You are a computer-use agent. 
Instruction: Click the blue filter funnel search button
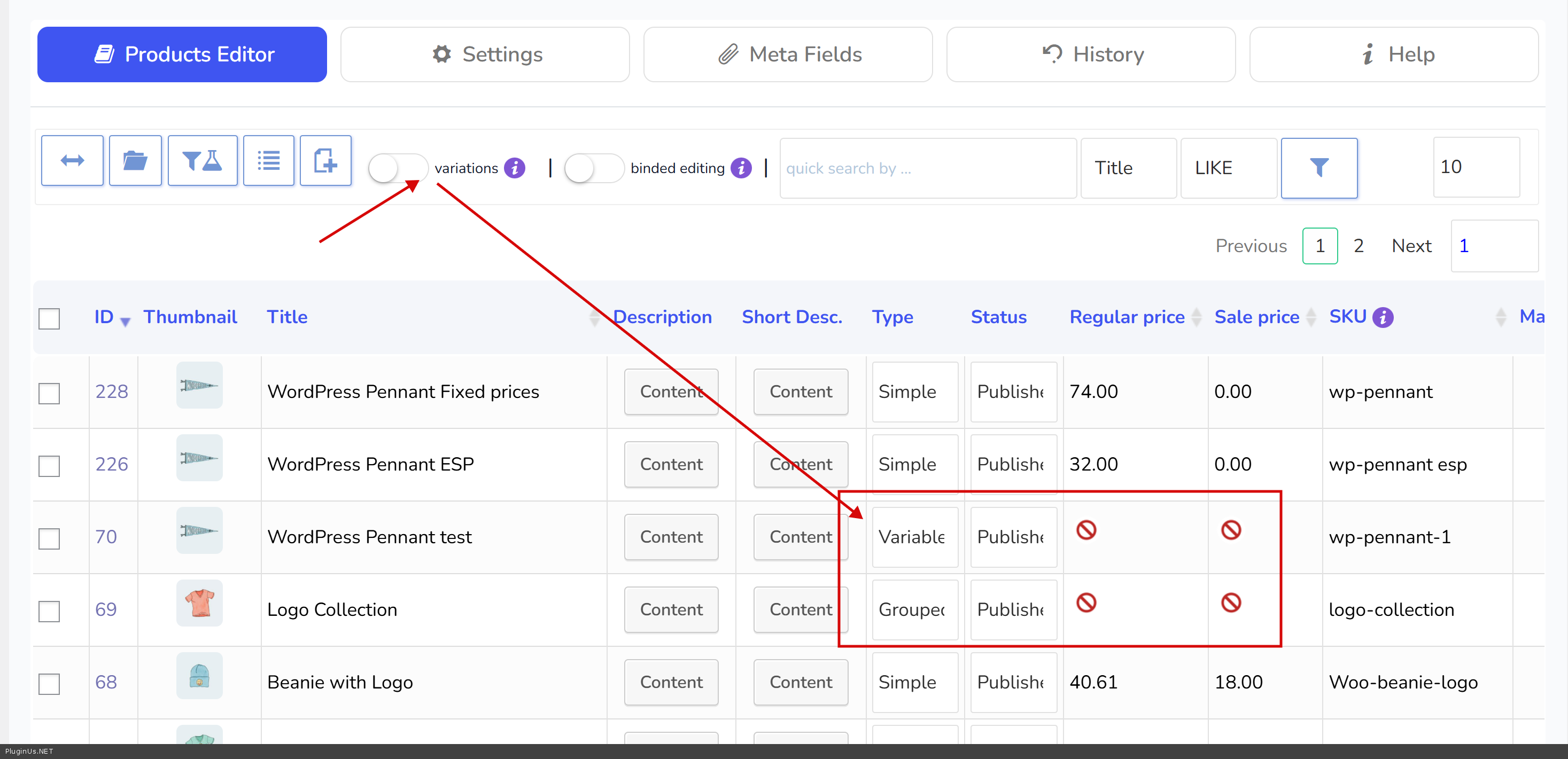coord(1318,168)
